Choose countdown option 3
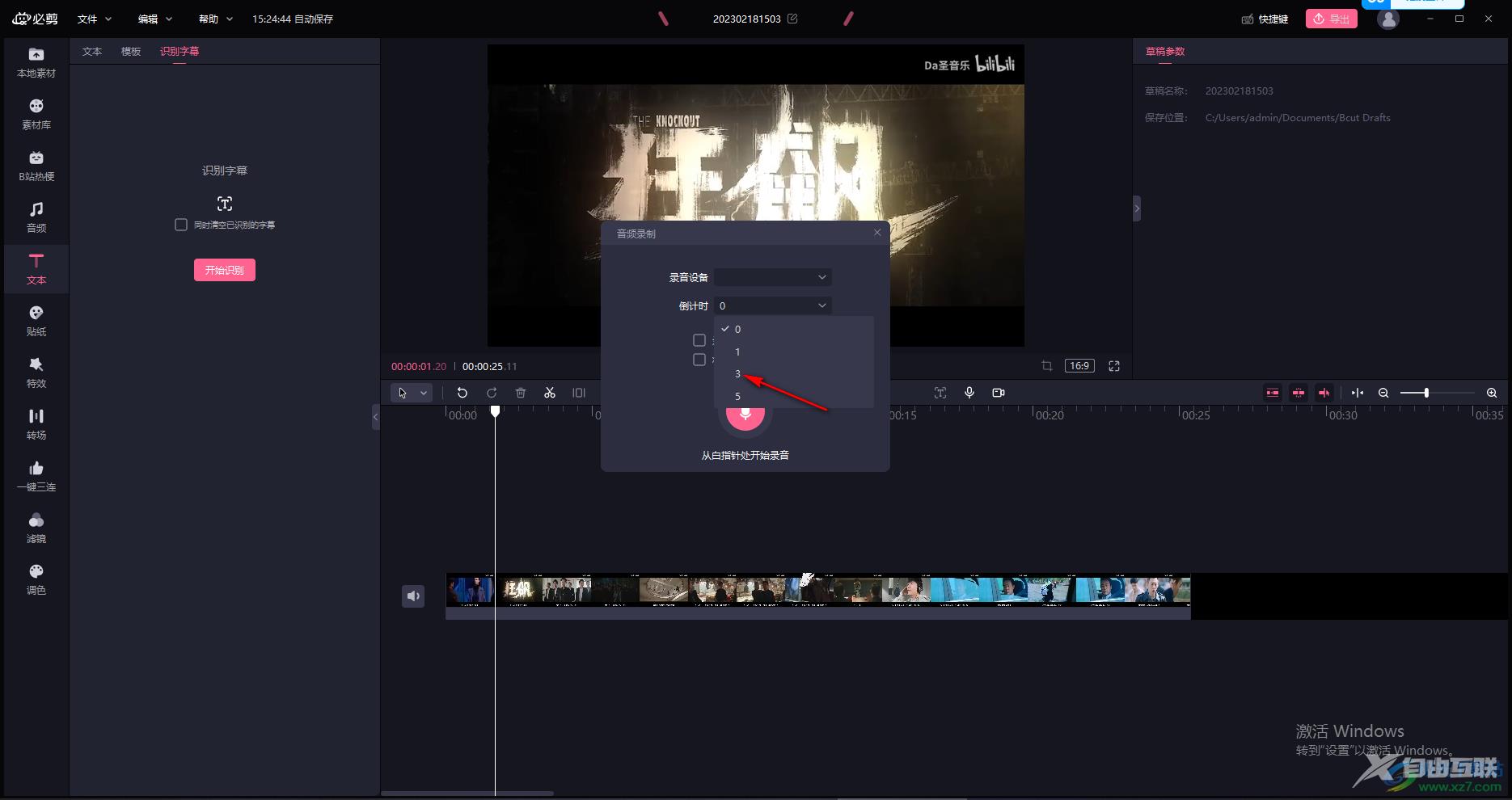This screenshot has width=1512, height=800. pos(794,374)
